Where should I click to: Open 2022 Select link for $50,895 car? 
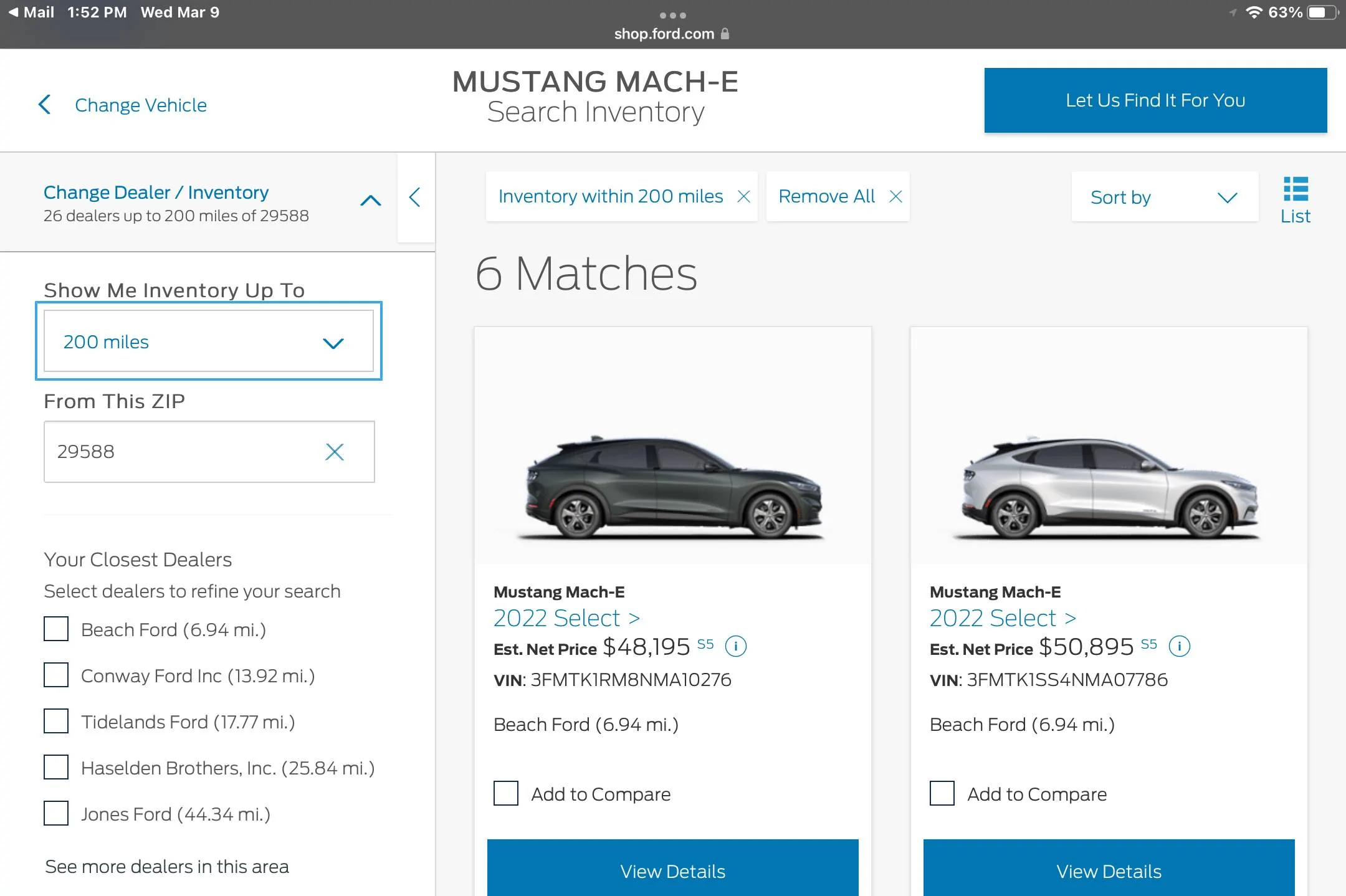tap(1003, 618)
